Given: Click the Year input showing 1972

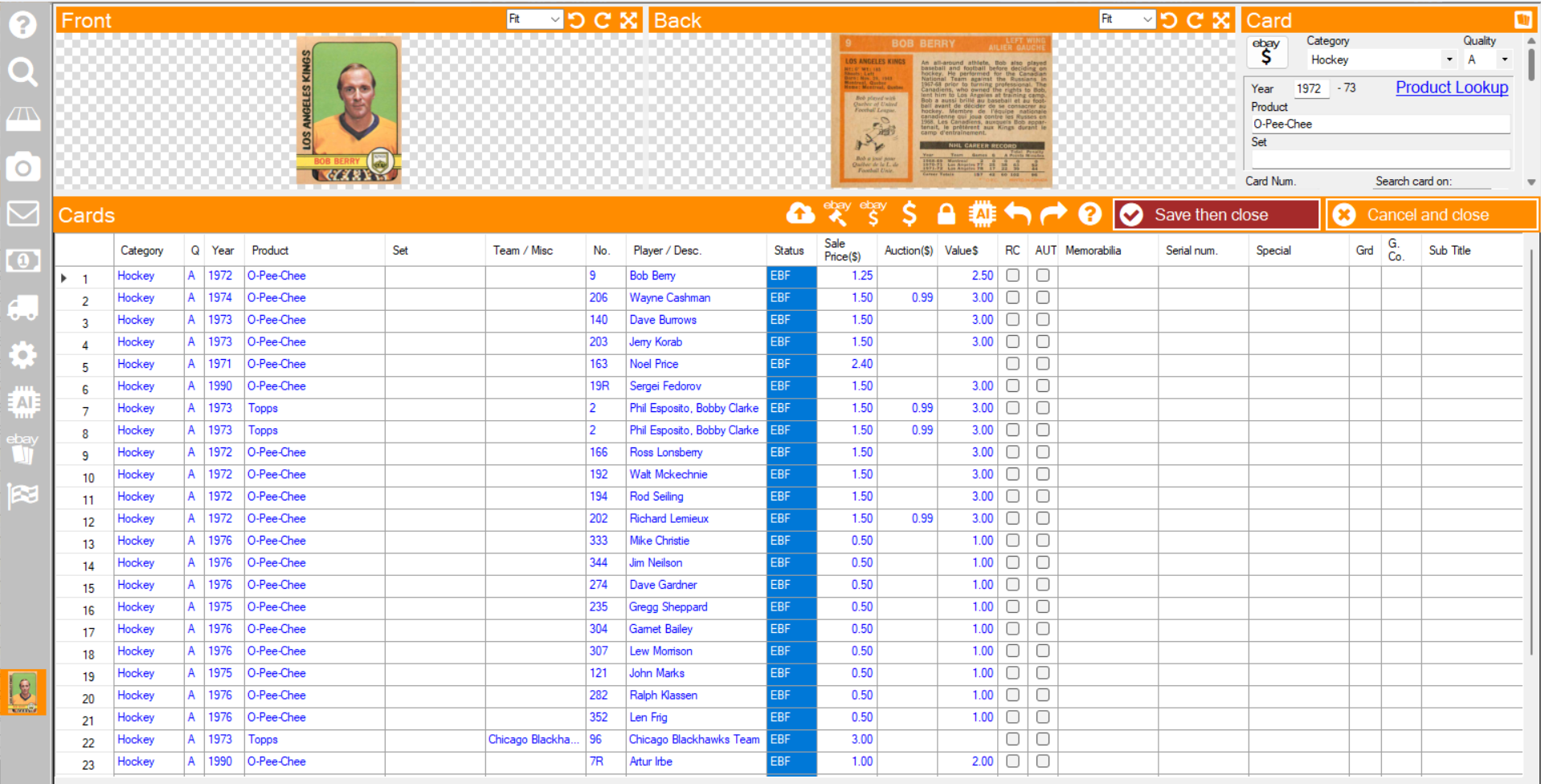Looking at the screenshot, I should point(1310,88).
